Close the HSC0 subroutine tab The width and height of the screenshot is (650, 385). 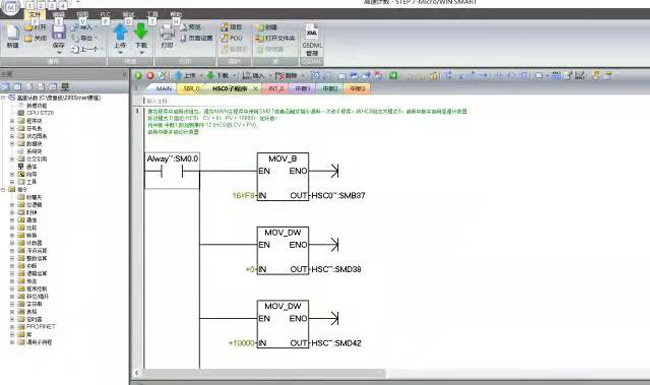click(x=255, y=89)
